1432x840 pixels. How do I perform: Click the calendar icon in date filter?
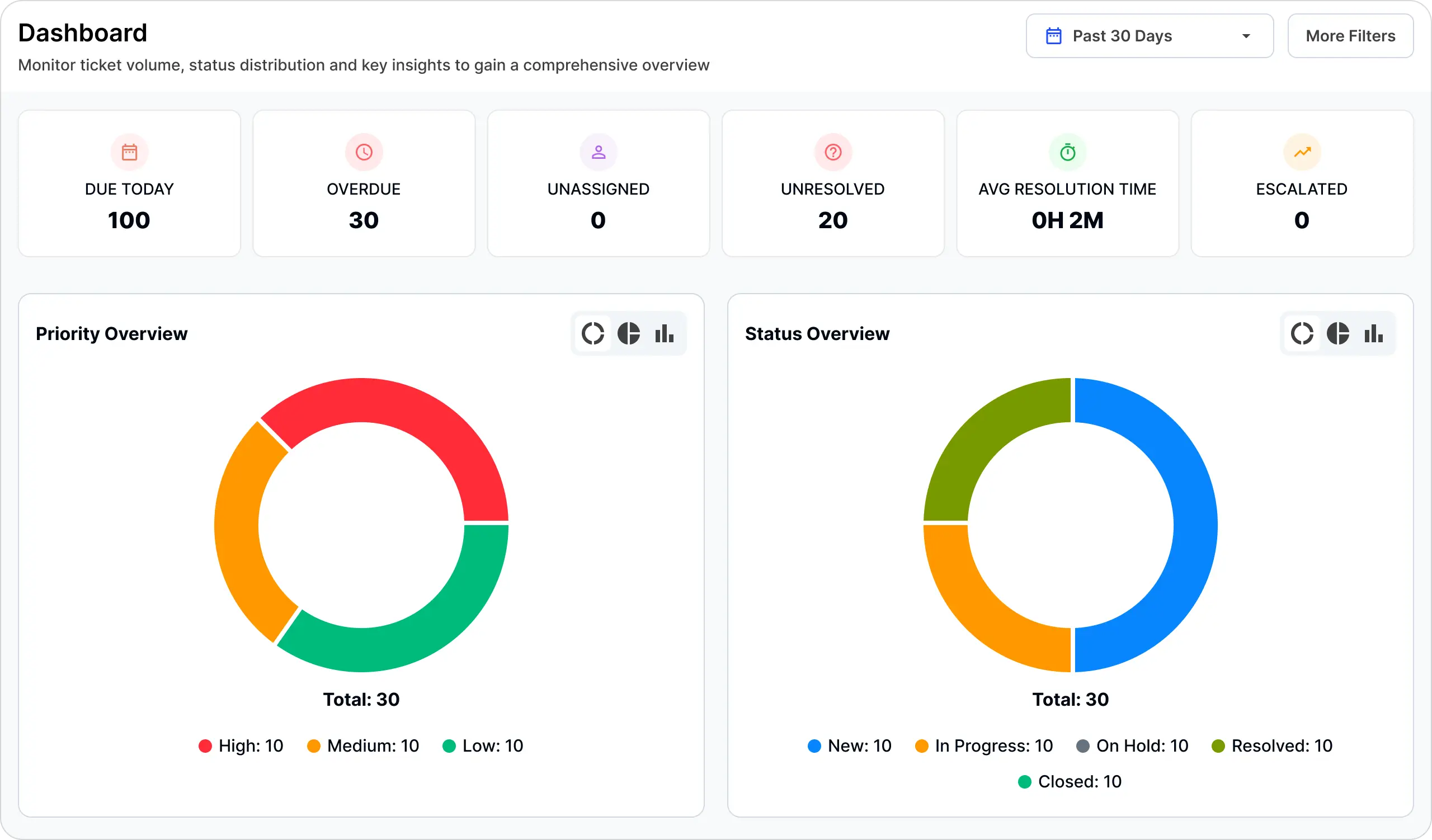pos(1053,36)
